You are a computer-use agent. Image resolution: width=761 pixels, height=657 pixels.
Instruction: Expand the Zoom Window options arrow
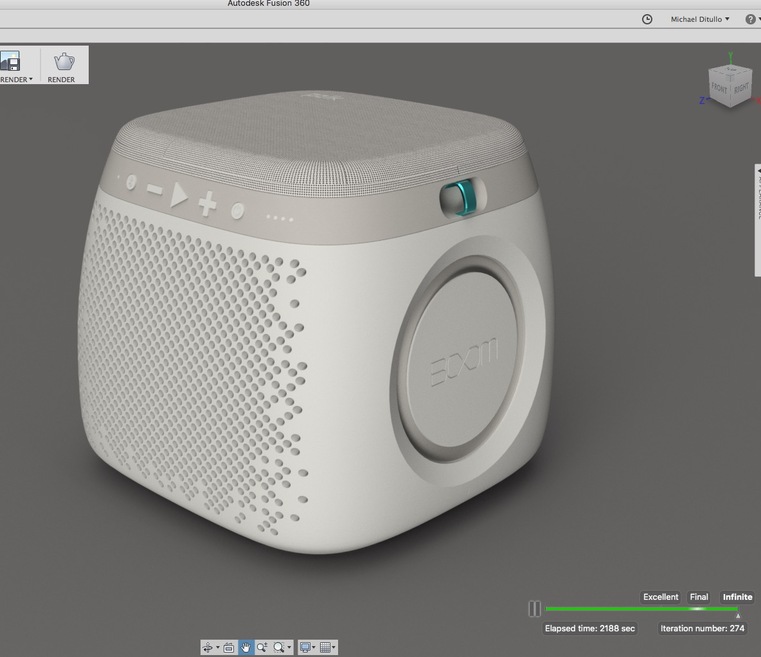[289, 647]
